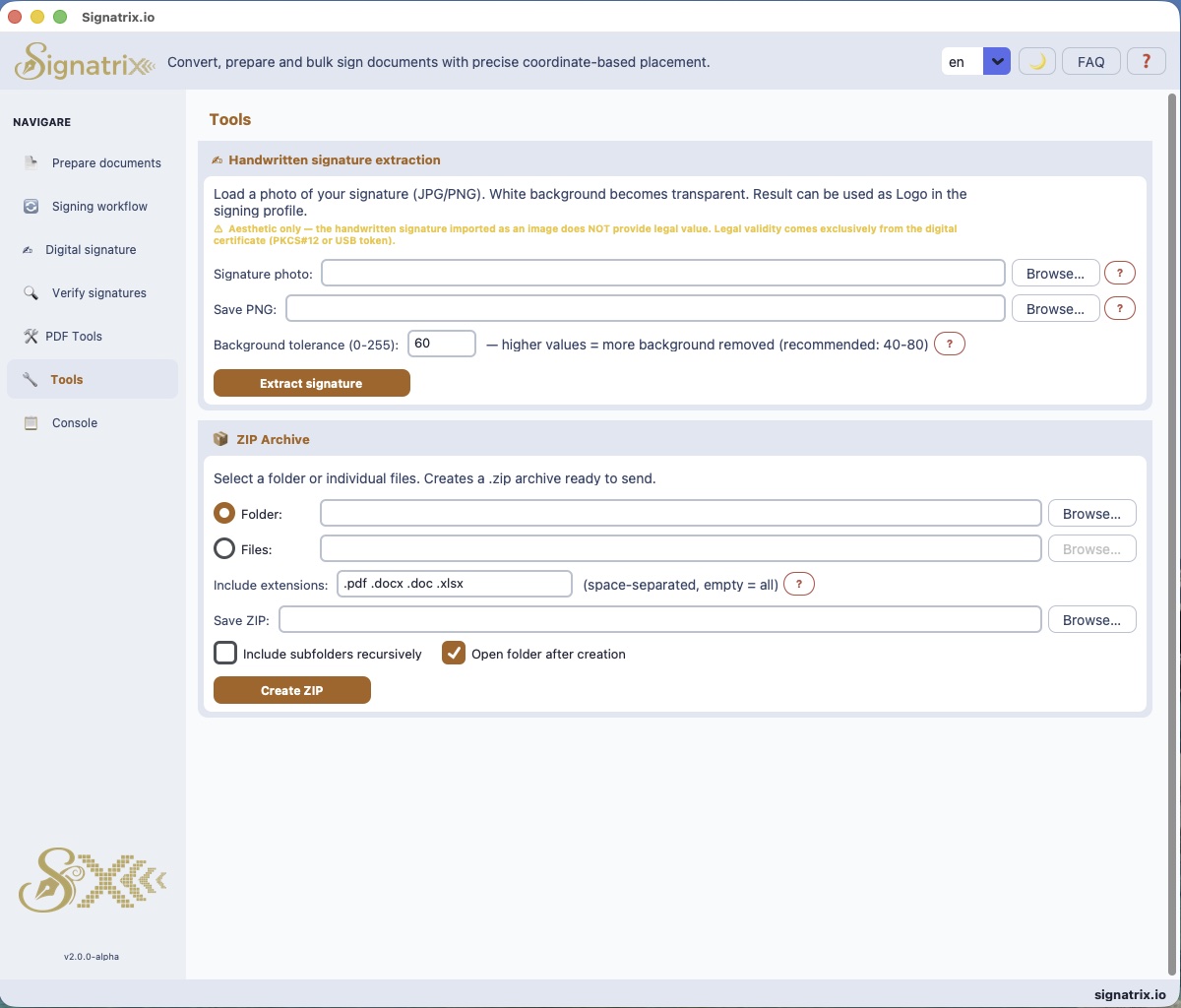Select Verify signatures in navigation
The image size is (1181, 1008).
tap(98, 292)
